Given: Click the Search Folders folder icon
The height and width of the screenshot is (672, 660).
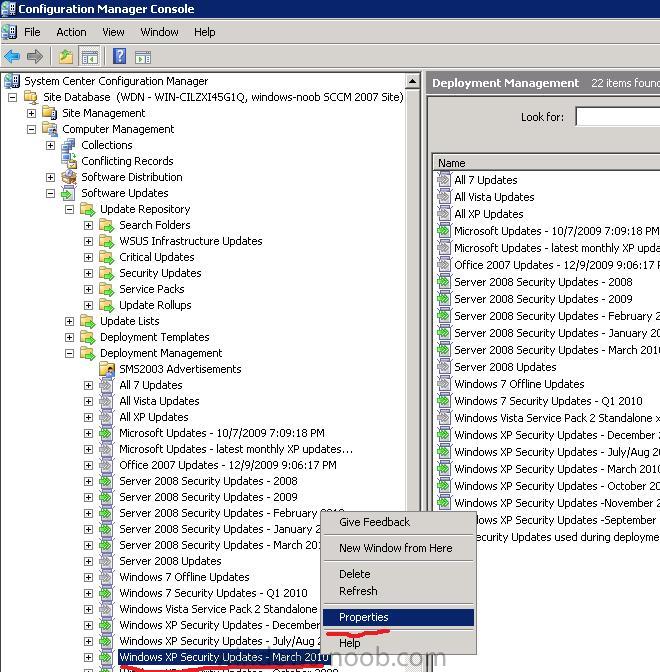Looking at the screenshot, I should click(107, 225).
